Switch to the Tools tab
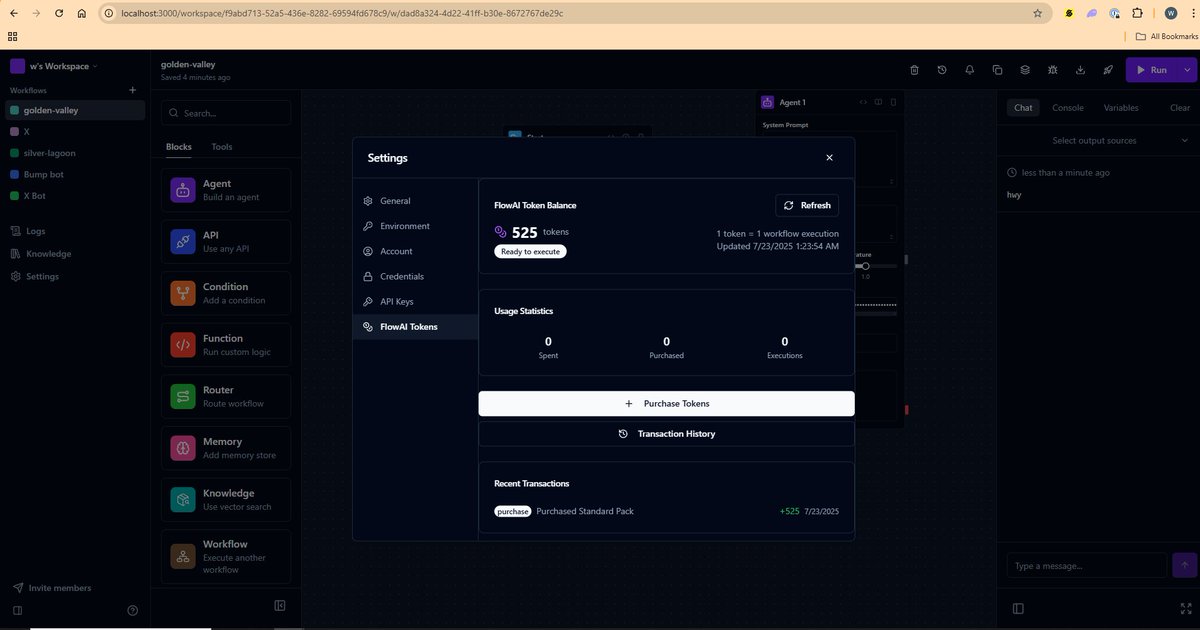Viewport: 1200px width, 630px height. [222, 147]
